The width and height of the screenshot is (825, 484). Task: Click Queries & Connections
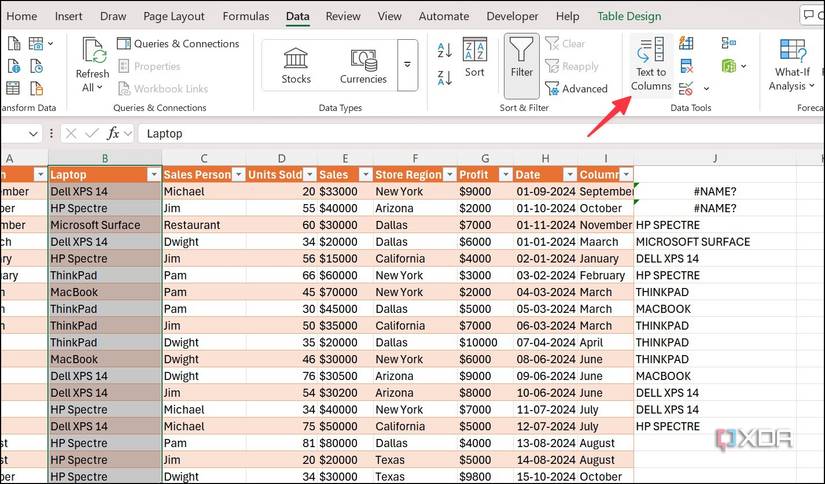pyautogui.click(x=178, y=44)
